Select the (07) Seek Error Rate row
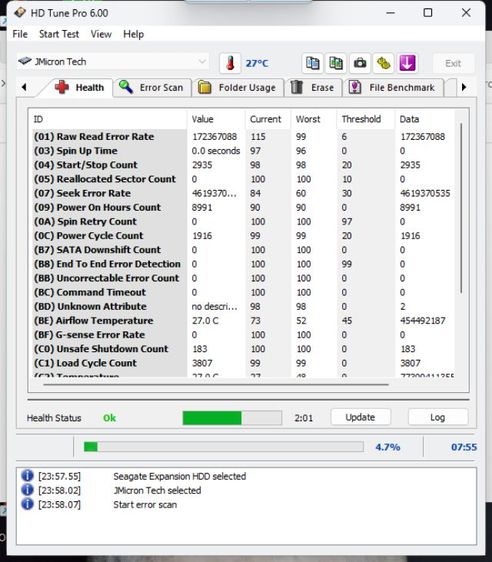492x562 pixels. (244, 193)
